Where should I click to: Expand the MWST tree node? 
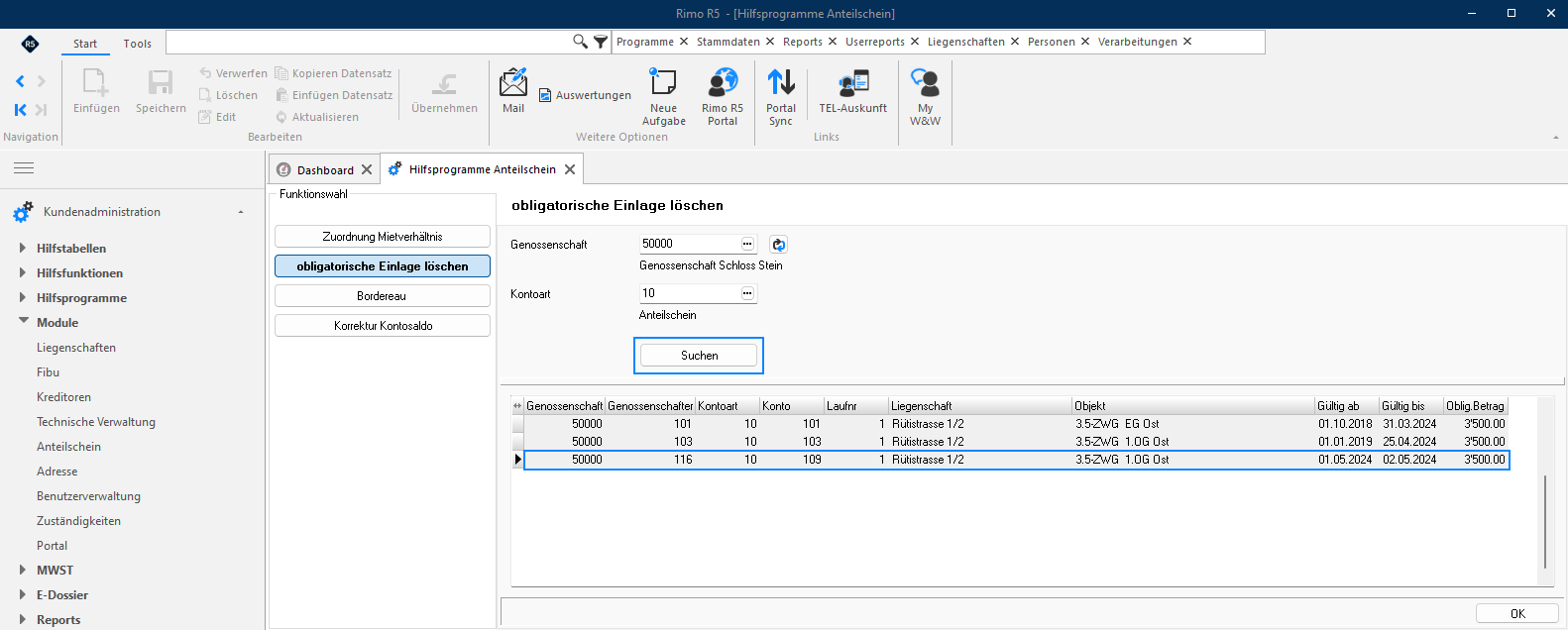pyautogui.click(x=23, y=571)
